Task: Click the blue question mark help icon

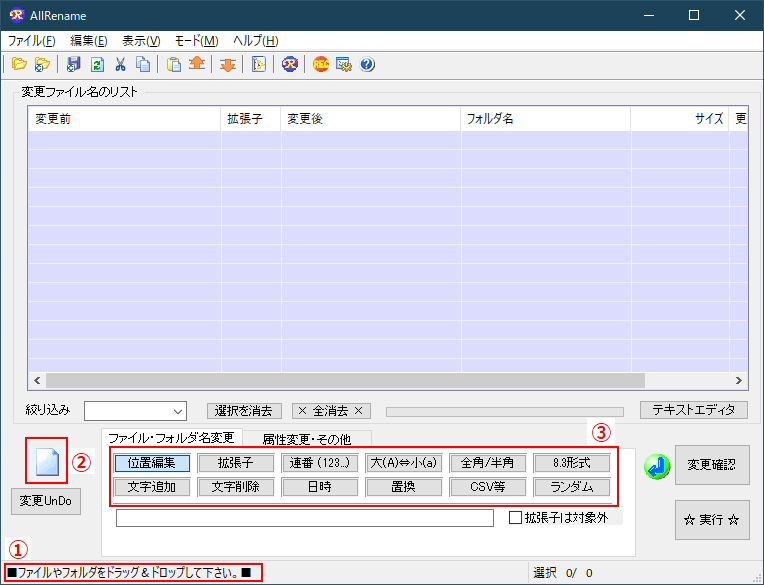Action: [367, 64]
